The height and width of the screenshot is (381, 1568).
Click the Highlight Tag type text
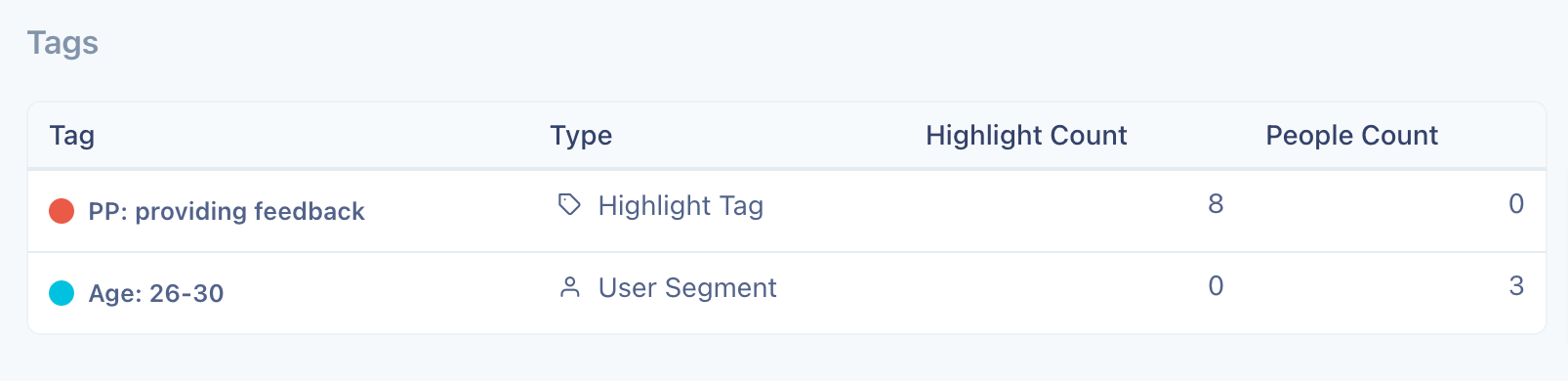[x=681, y=205]
